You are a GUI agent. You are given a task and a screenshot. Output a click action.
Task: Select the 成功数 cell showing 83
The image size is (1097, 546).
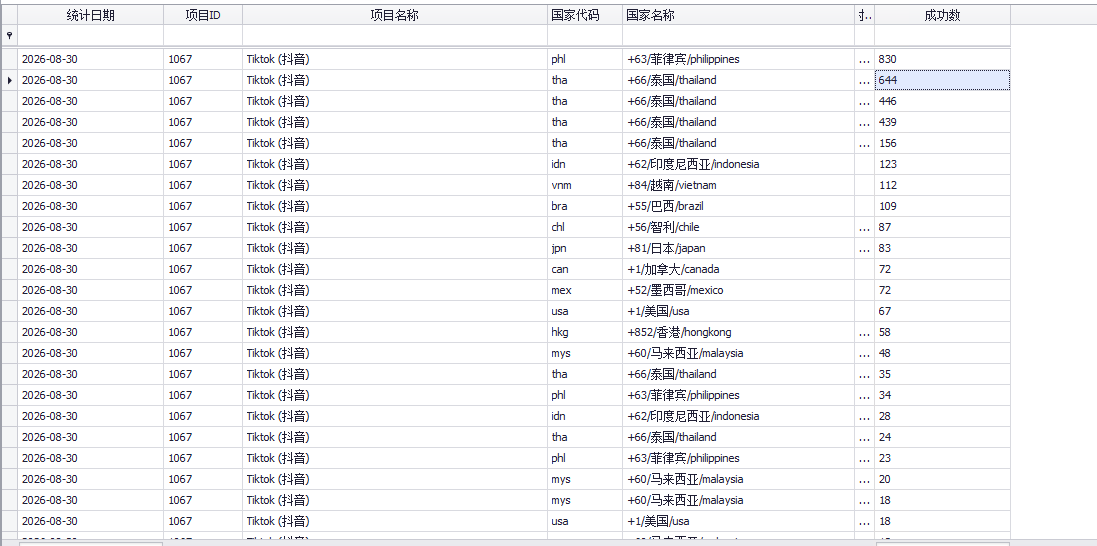[x=942, y=248]
